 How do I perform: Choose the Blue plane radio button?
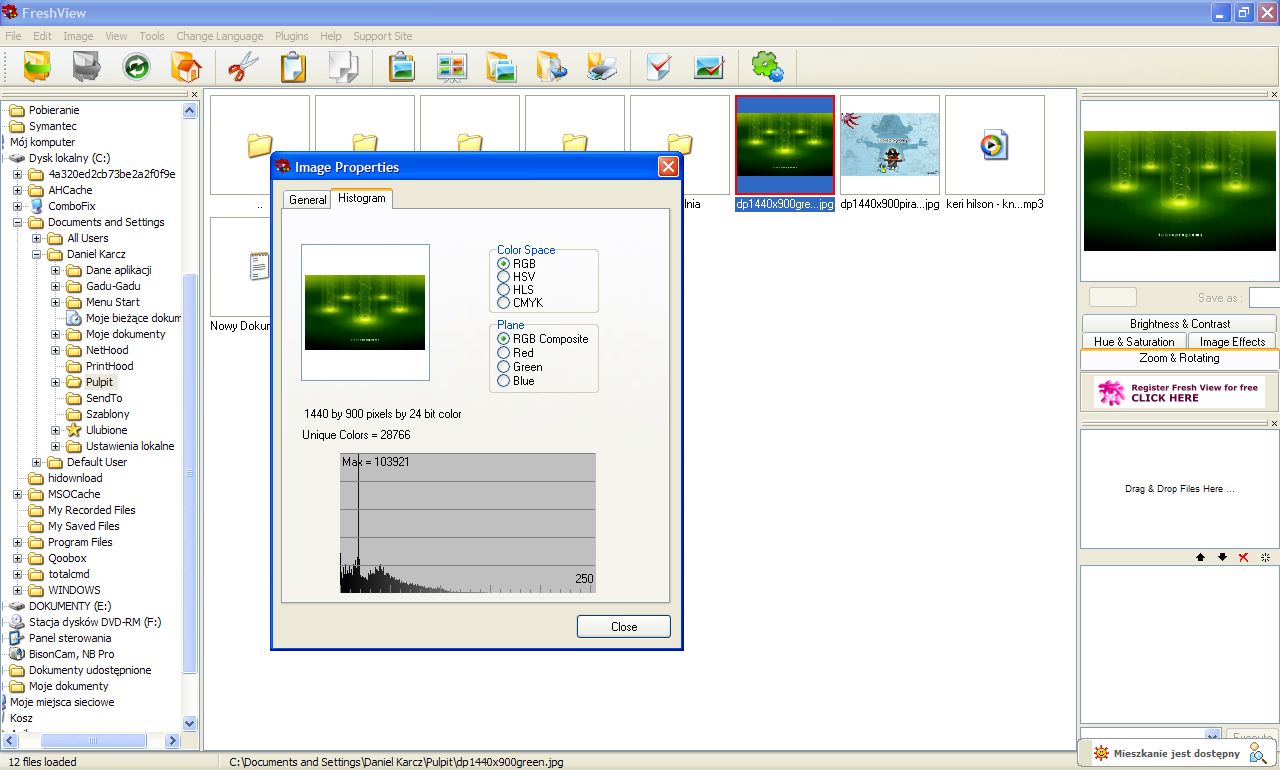point(503,381)
